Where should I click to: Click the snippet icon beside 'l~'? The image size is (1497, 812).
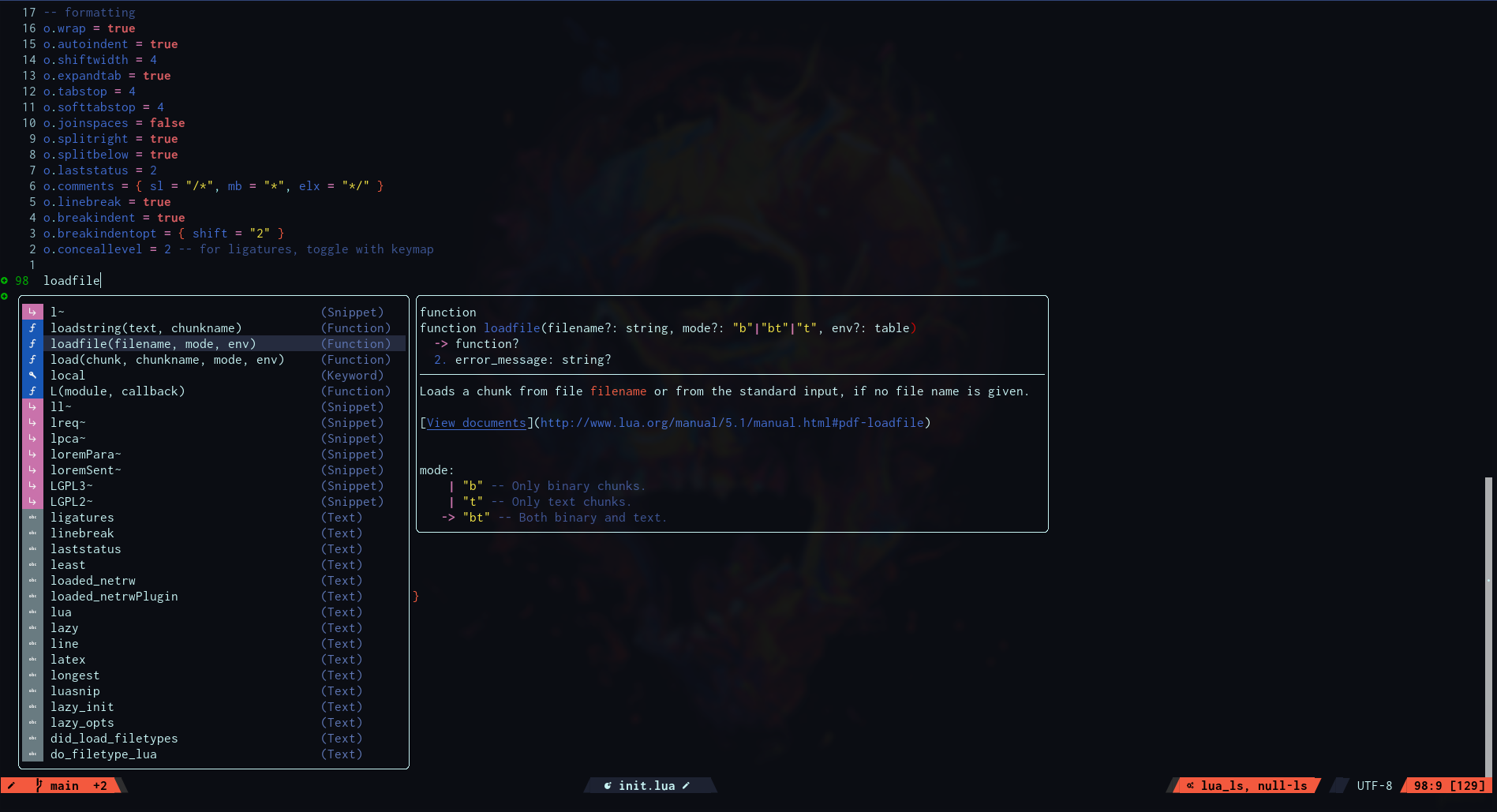[32, 312]
